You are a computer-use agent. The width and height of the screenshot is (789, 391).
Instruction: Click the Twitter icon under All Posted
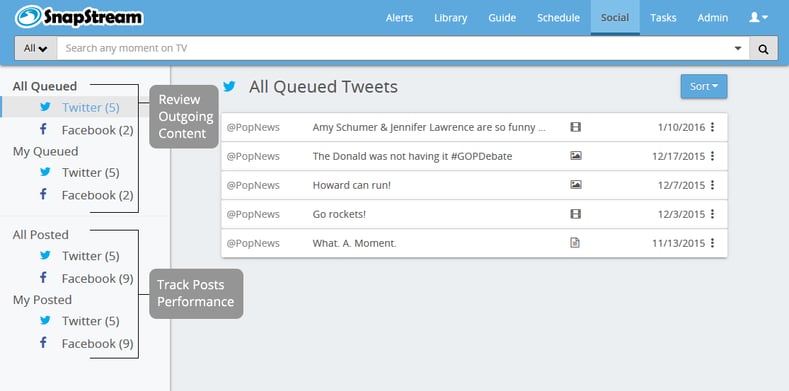point(45,255)
